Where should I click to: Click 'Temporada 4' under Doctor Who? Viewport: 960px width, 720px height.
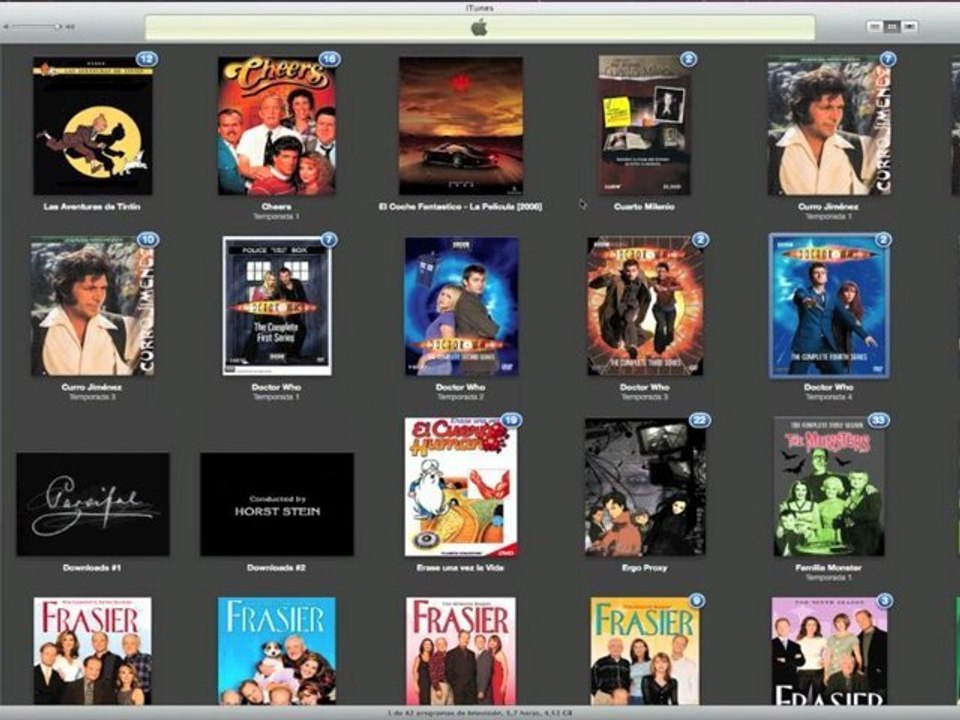[x=828, y=397]
